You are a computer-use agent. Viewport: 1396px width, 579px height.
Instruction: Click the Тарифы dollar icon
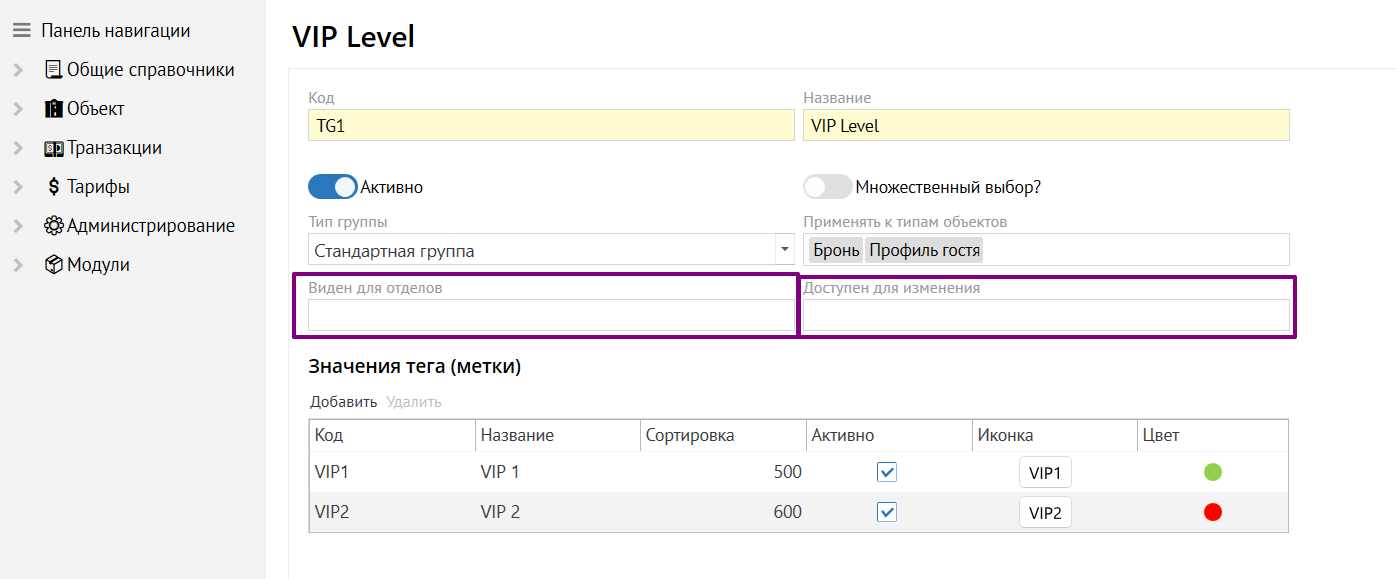(54, 187)
